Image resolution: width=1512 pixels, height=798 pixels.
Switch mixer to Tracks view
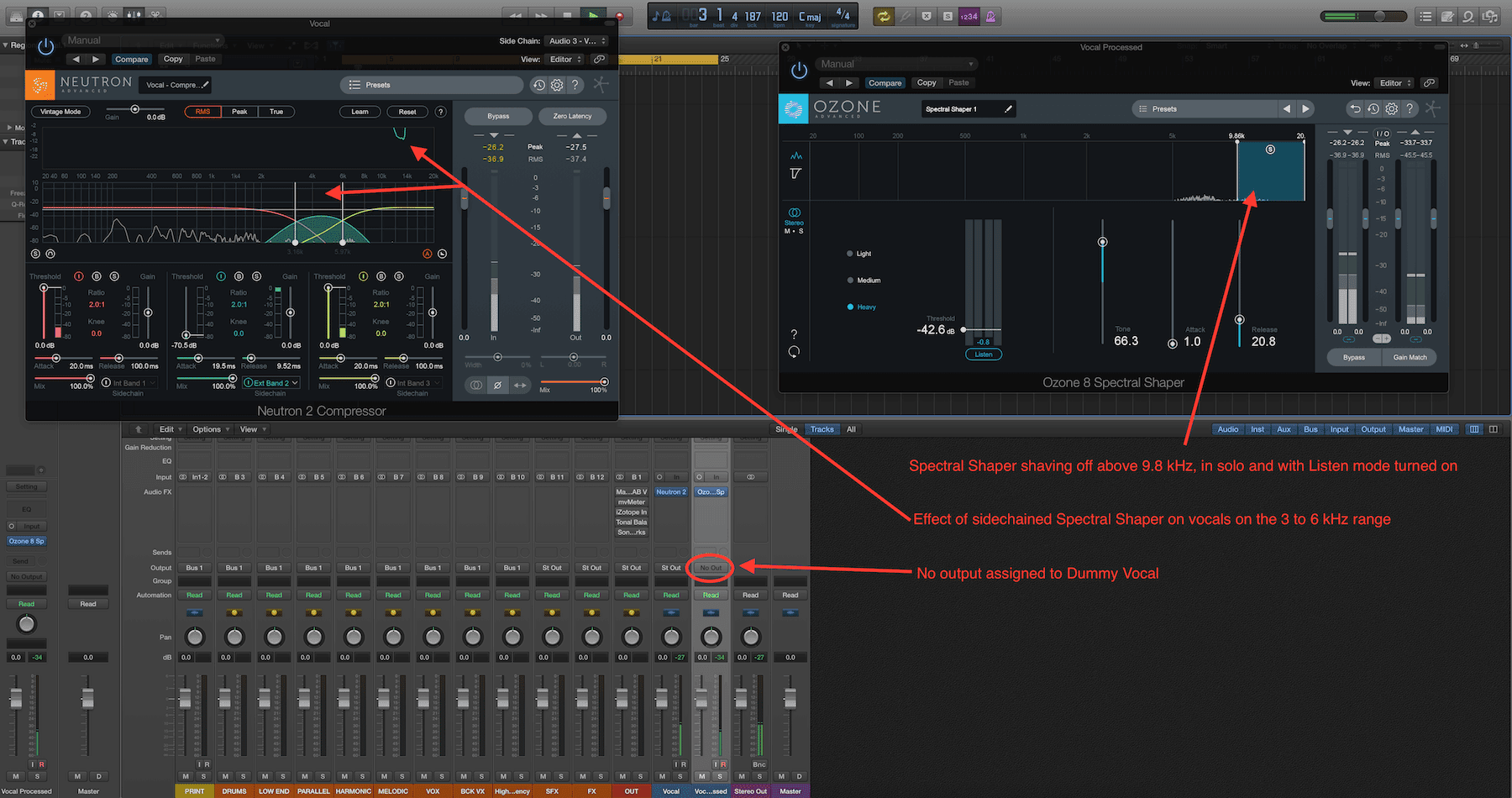tap(822, 429)
